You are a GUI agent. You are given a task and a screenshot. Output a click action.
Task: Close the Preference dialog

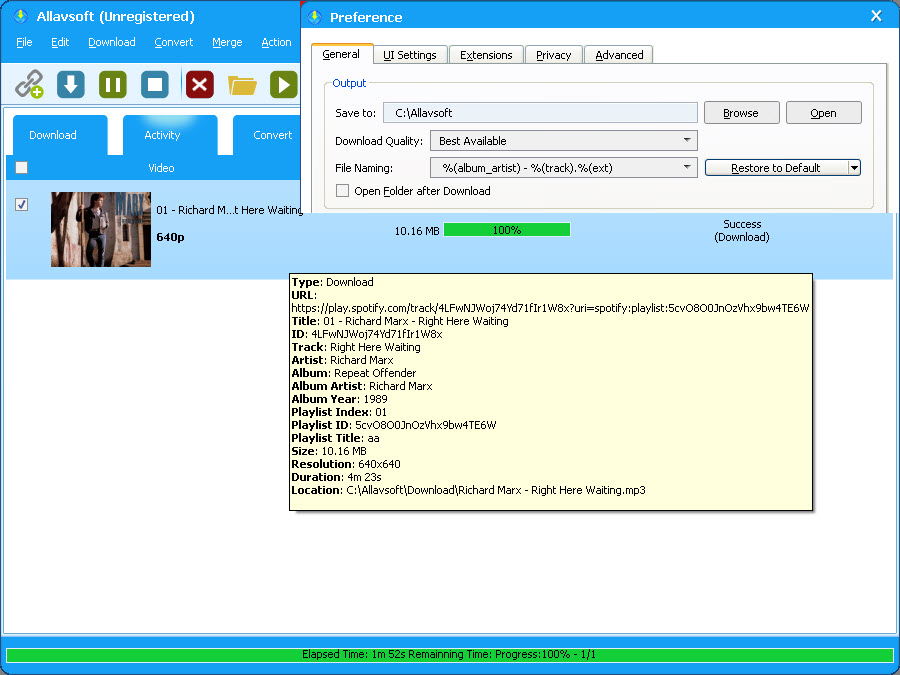[876, 16]
